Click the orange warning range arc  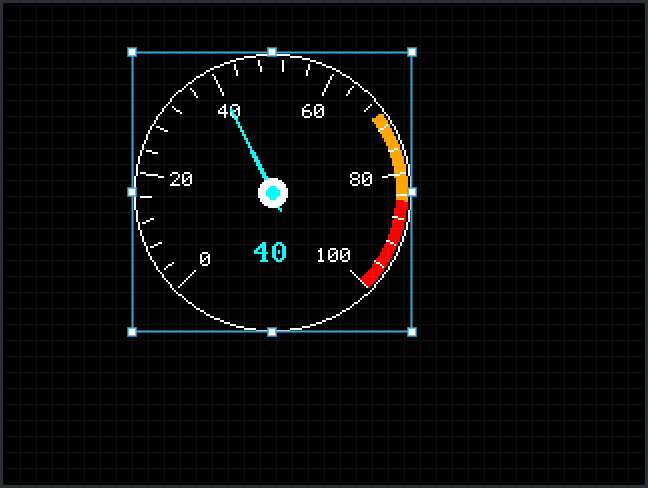click(x=395, y=155)
